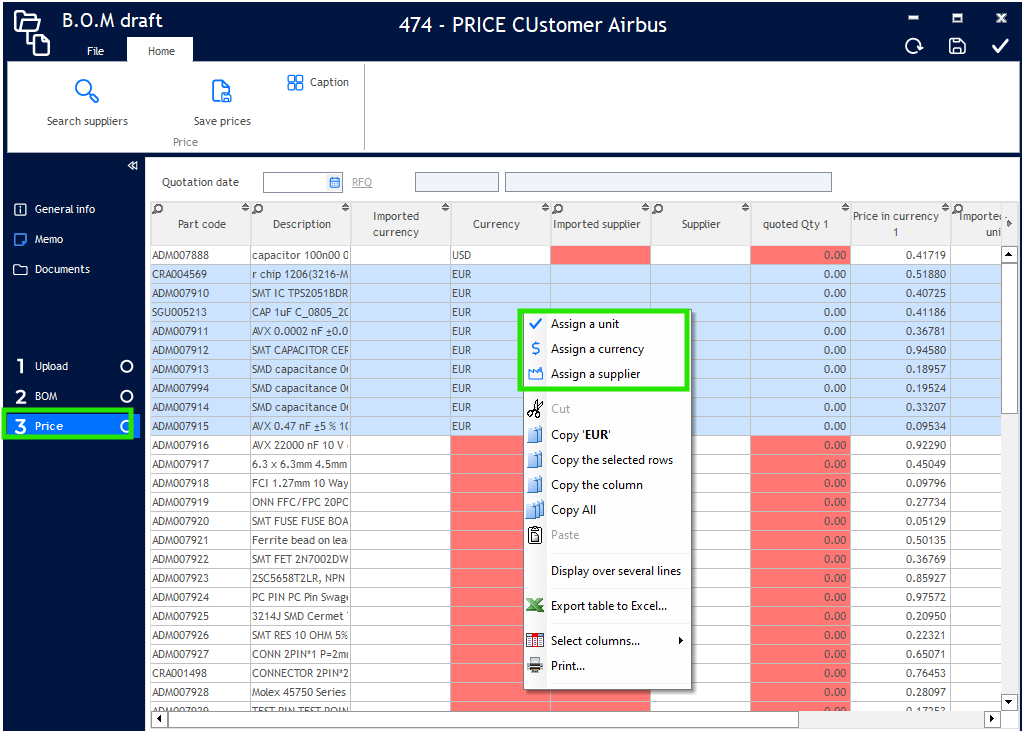Confirm with the checkmark validate icon
Screen dimensions: 1022x731
click(999, 46)
